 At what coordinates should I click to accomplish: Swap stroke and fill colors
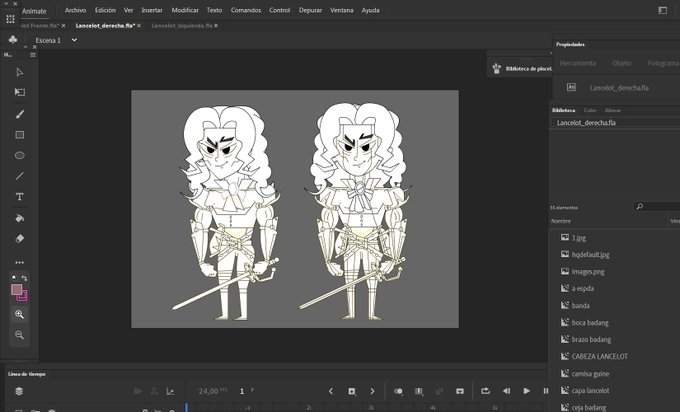(25, 278)
